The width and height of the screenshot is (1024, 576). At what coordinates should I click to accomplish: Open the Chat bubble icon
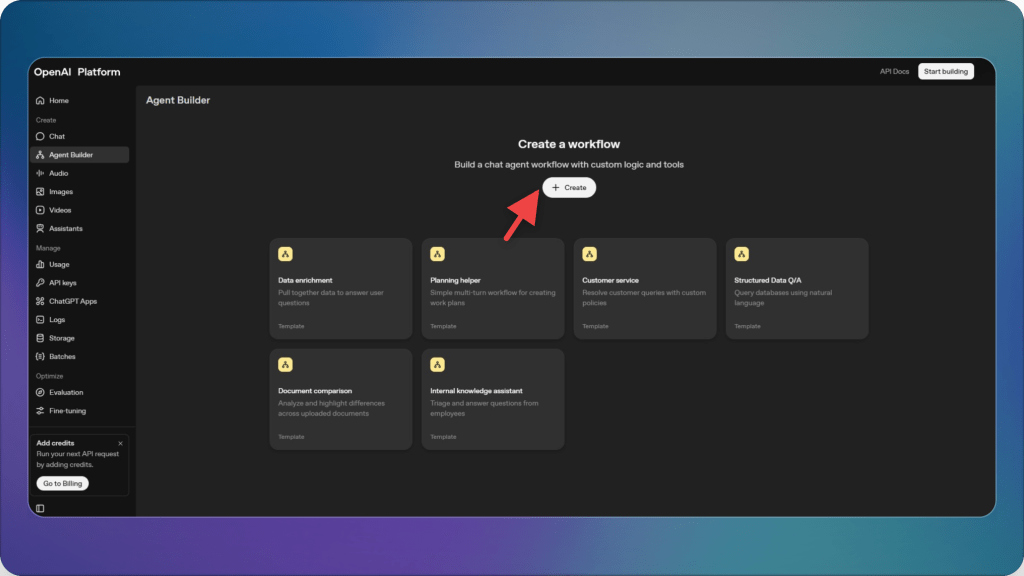(40, 136)
